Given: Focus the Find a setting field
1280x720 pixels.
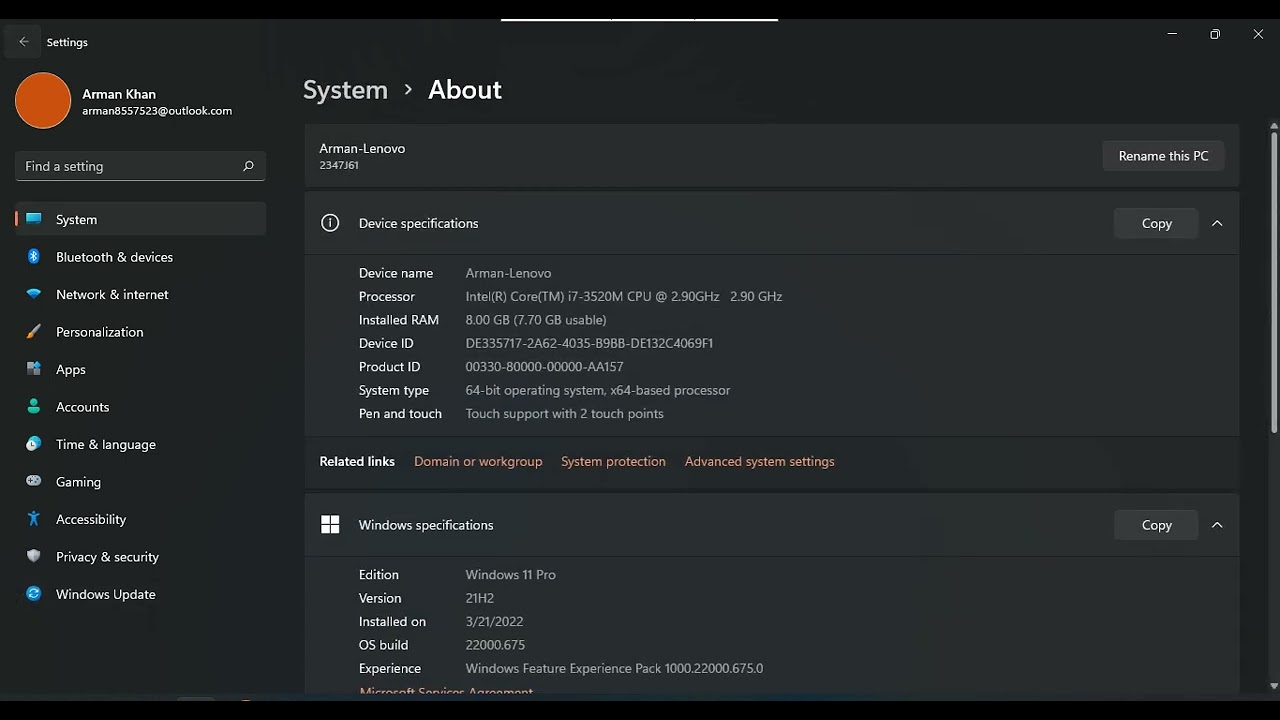Looking at the screenshot, I should click(140, 166).
